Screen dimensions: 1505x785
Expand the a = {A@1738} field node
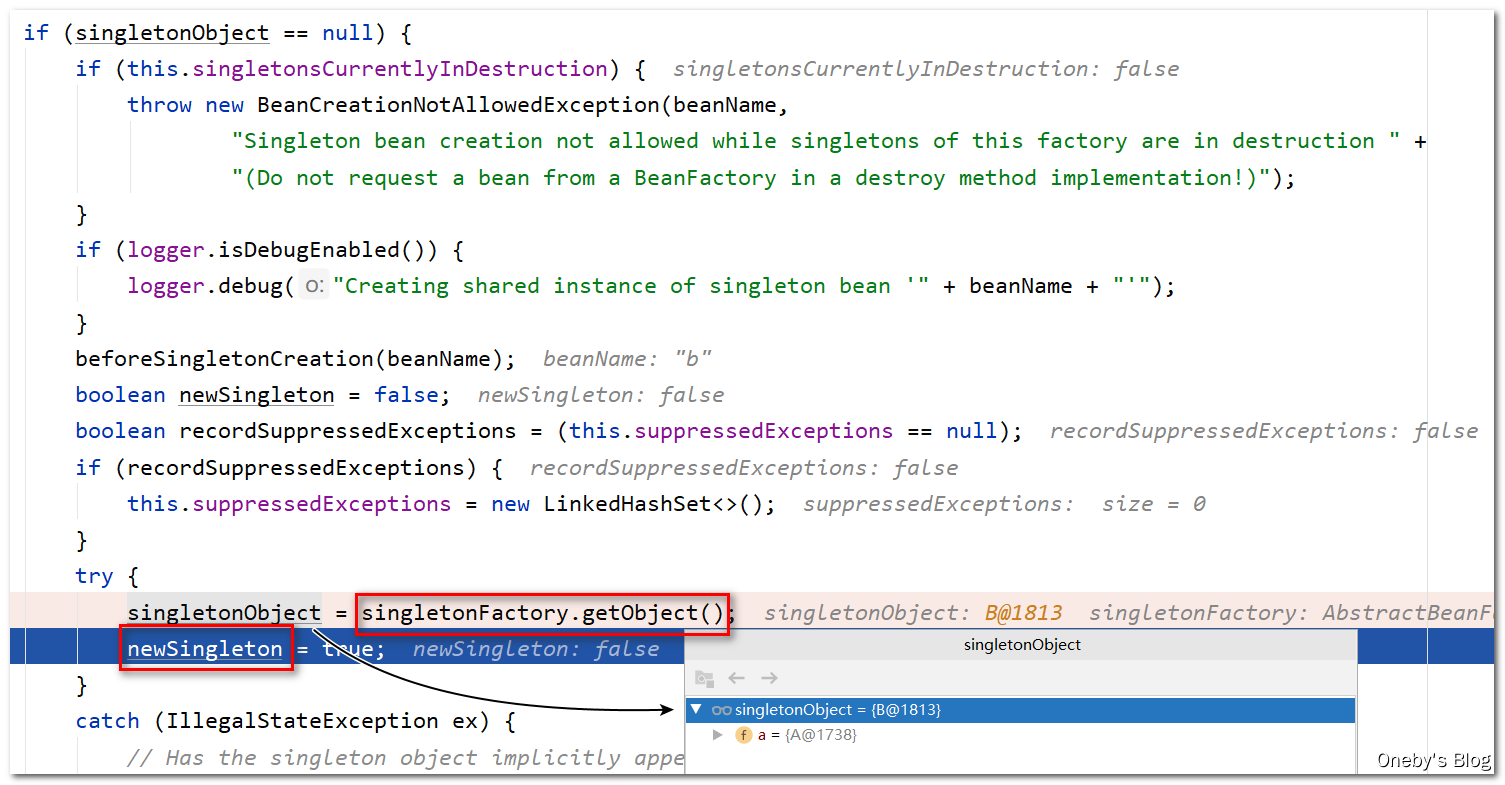pyautogui.click(x=717, y=735)
